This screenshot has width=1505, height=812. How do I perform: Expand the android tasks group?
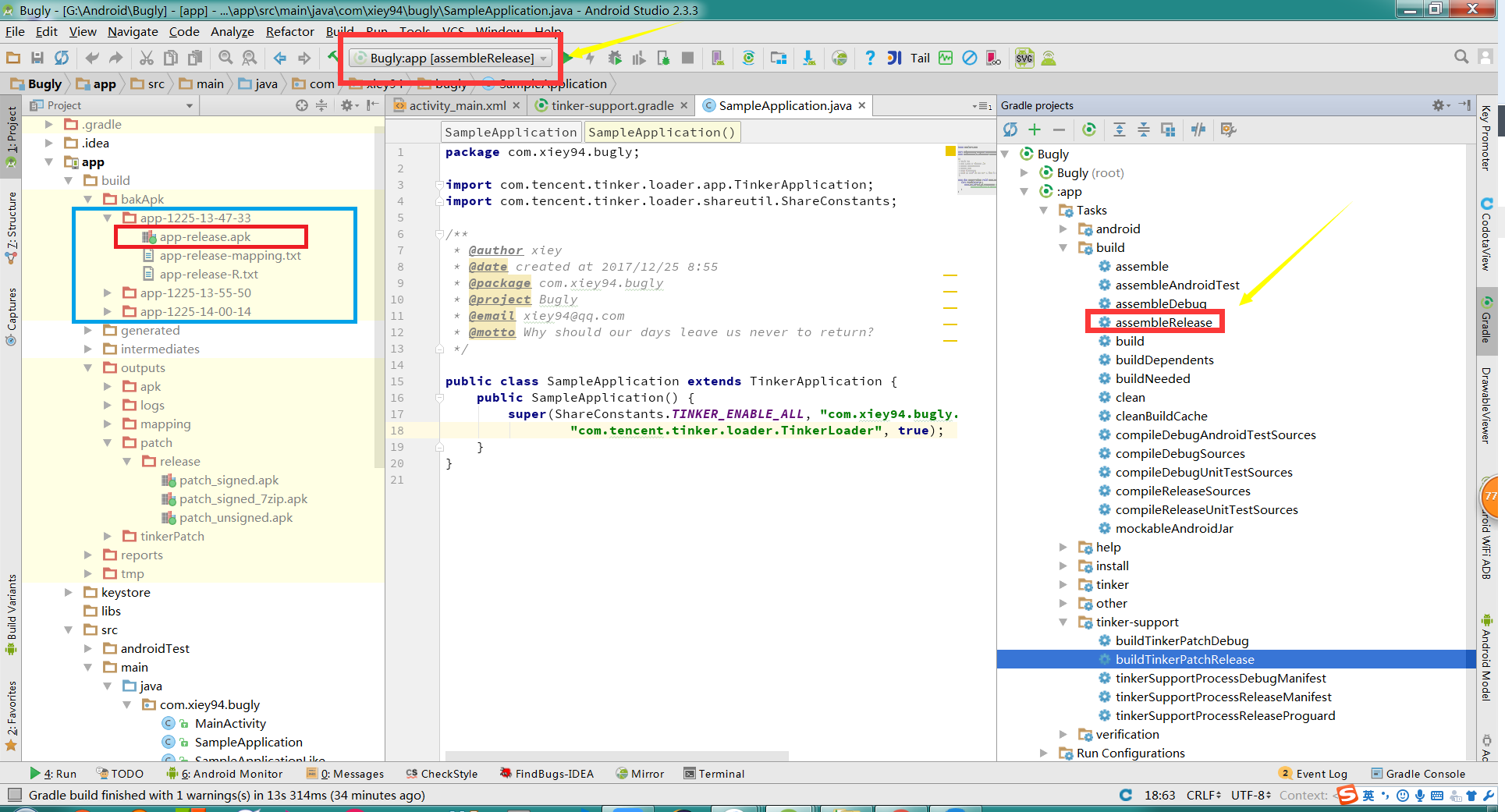1063,229
